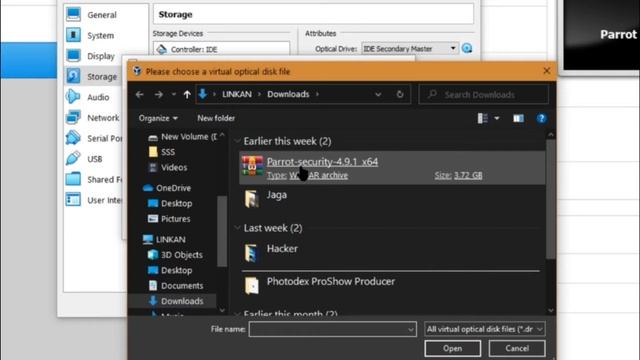Collapse the Last week group
Viewport: 640px width, 360px height.
click(x=237, y=228)
